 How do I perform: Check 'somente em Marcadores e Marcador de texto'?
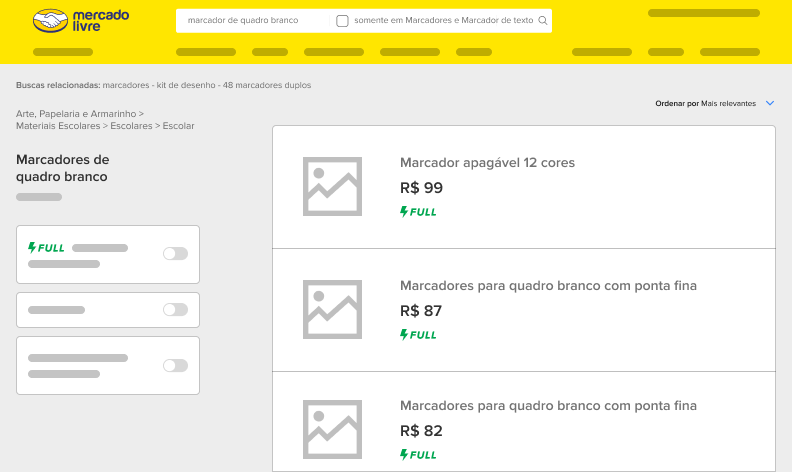[x=342, y=21]
